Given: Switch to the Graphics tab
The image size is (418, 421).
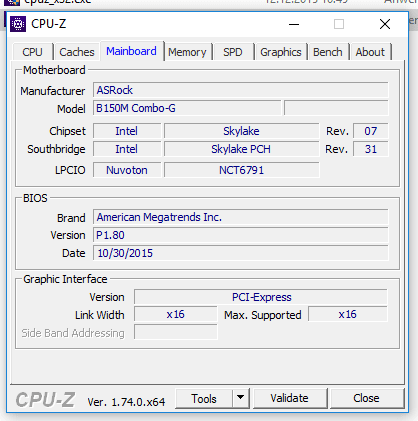Looking at the screenshot, I should (281, 52).
